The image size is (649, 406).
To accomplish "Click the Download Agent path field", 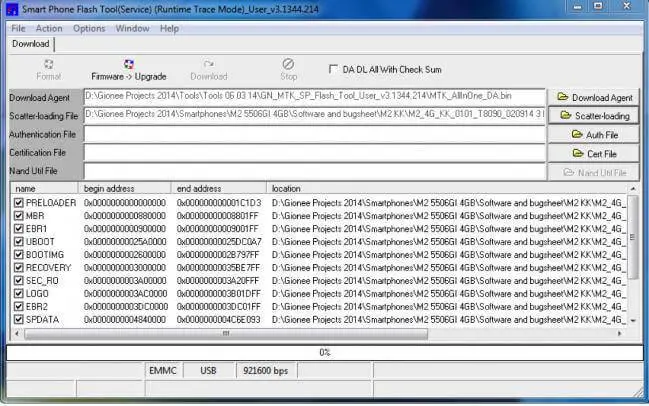I will [315, 97].
